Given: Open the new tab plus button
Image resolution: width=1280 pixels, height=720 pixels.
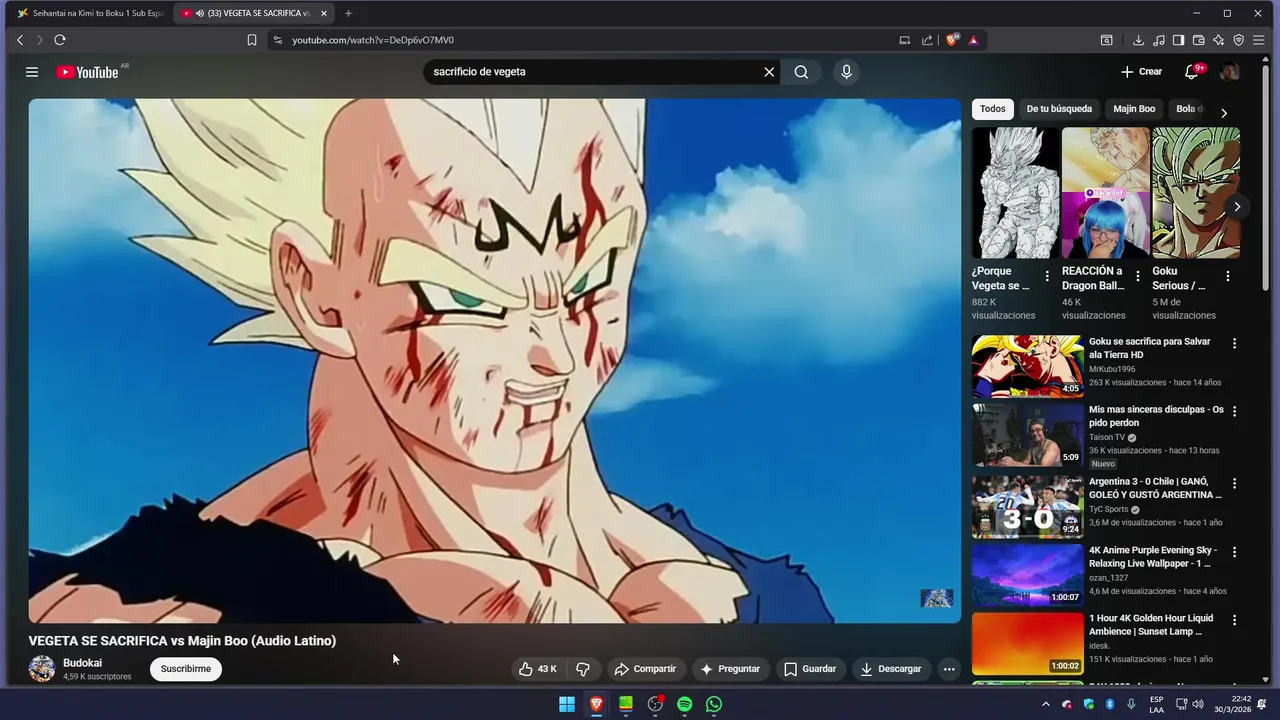Looking at the screenshot, I should 348,13.
